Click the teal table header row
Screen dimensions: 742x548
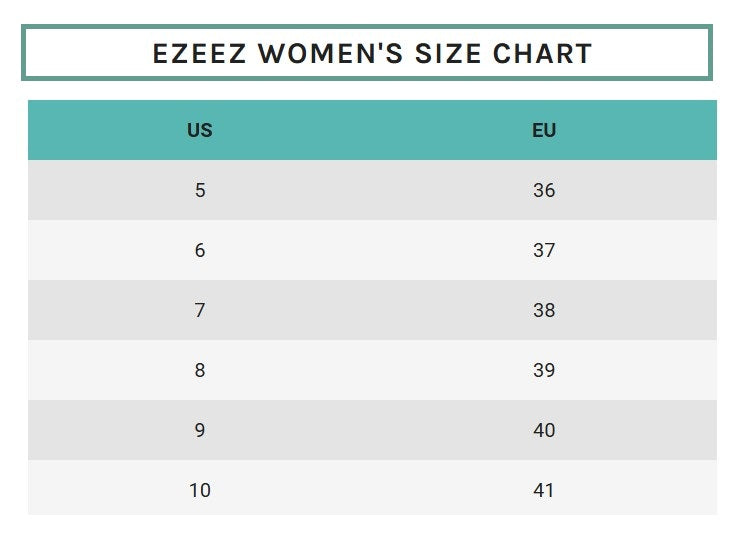(x=372, y=130)
